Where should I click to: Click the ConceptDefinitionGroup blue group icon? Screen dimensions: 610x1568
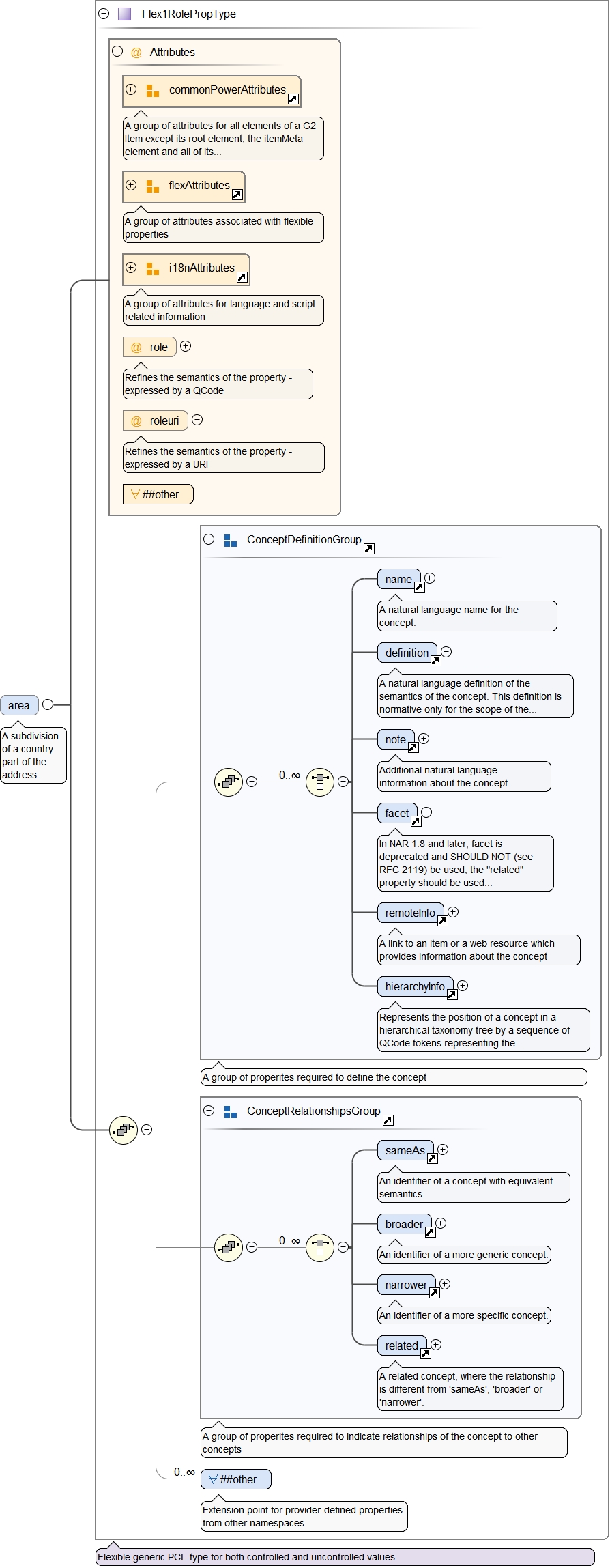pyautogui.click(x=231, y=540)
